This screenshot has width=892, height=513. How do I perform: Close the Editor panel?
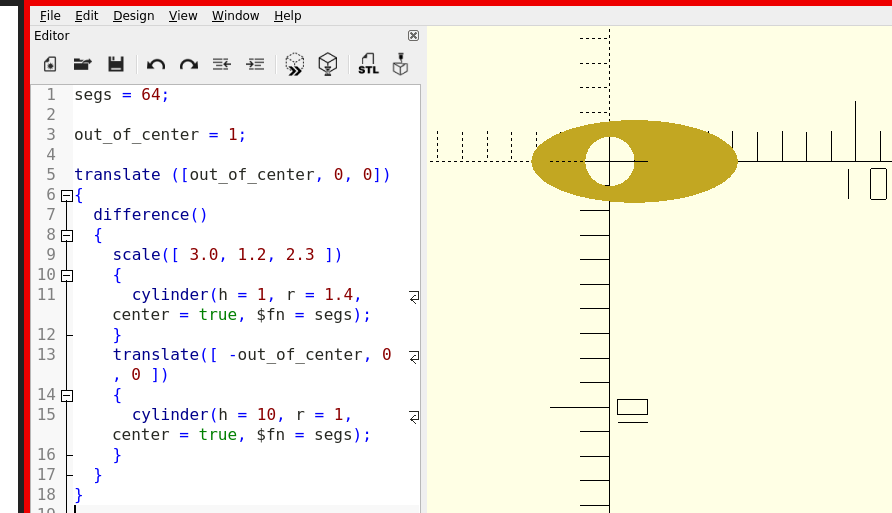pyautogui.click(x=414, y=36)
